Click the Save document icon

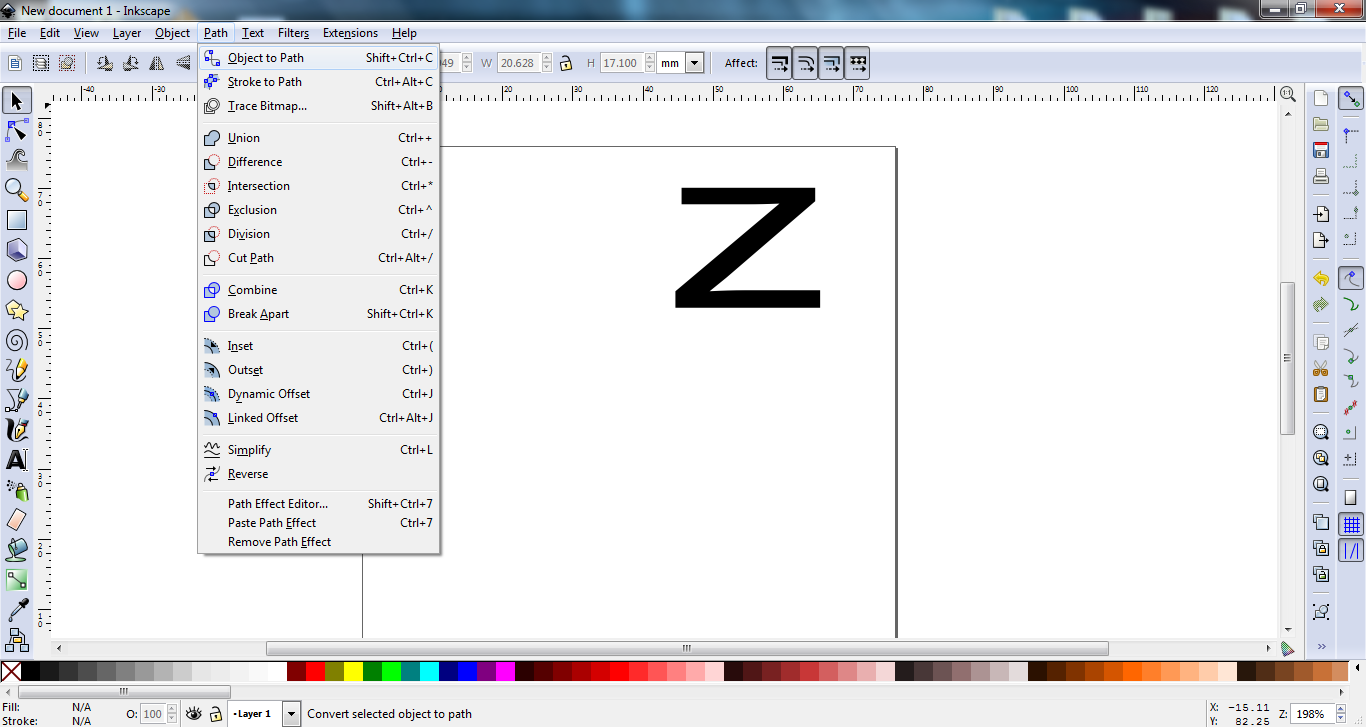click(x=1321, y=150)
